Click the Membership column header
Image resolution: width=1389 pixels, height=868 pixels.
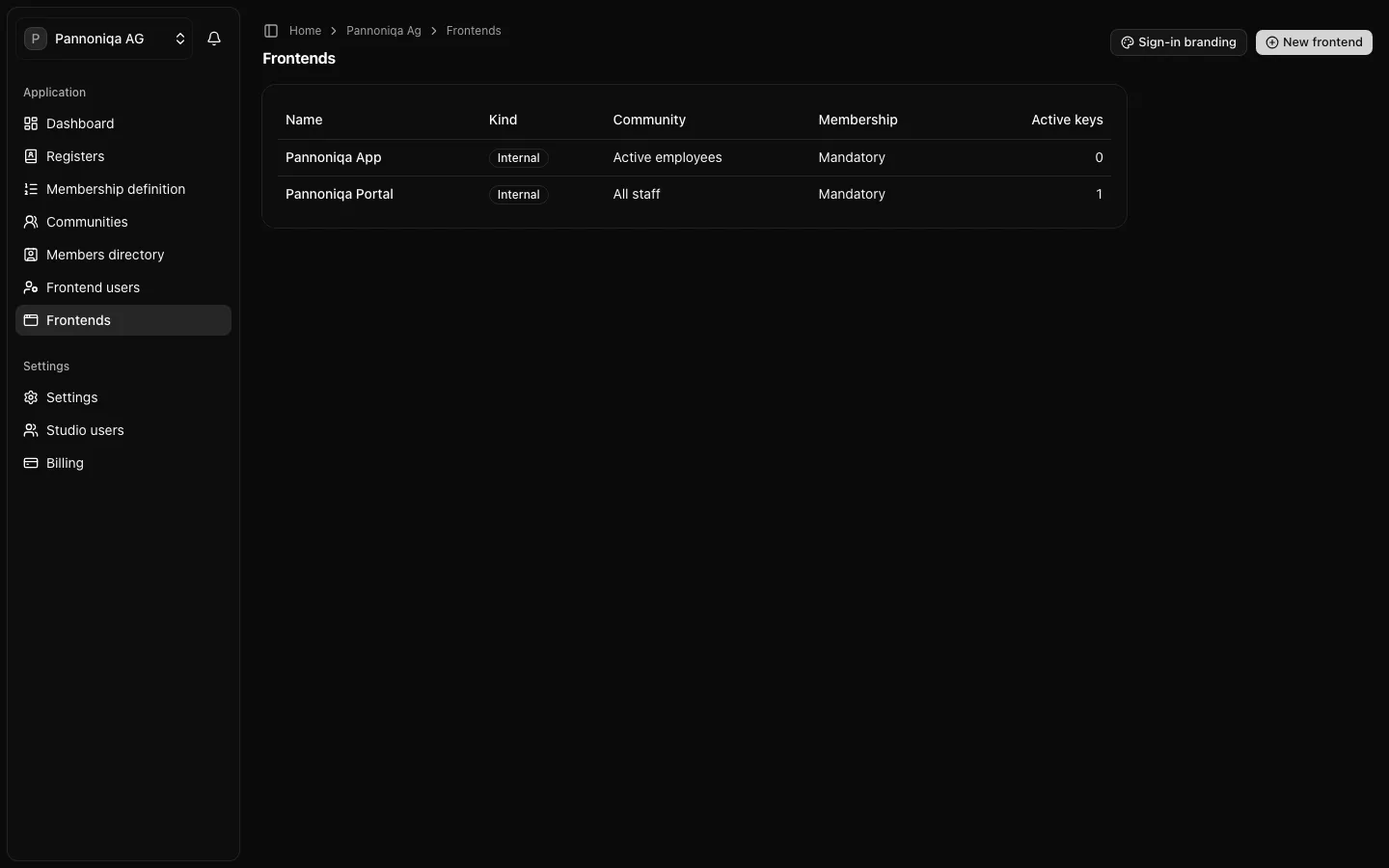tap(858, 120)
